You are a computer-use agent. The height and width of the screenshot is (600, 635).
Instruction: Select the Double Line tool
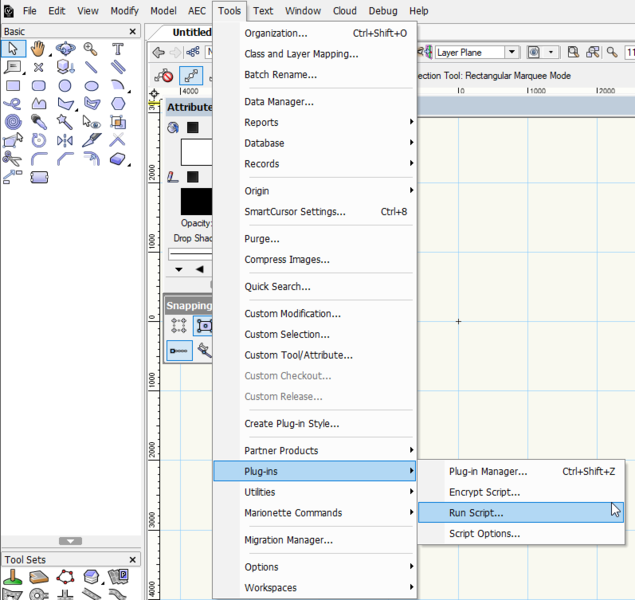click(x=118, y=67)
